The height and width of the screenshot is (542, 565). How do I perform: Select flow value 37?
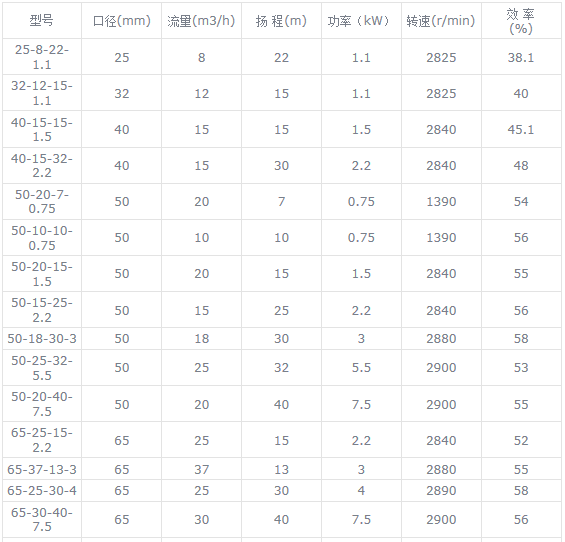201,469
